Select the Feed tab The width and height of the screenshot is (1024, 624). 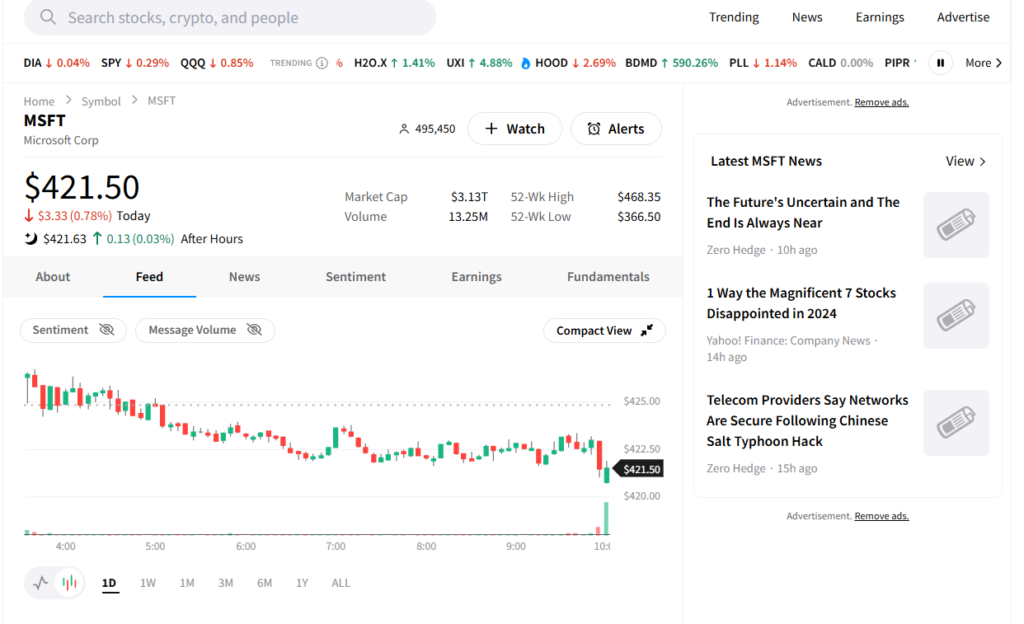(x=150, y=277)
